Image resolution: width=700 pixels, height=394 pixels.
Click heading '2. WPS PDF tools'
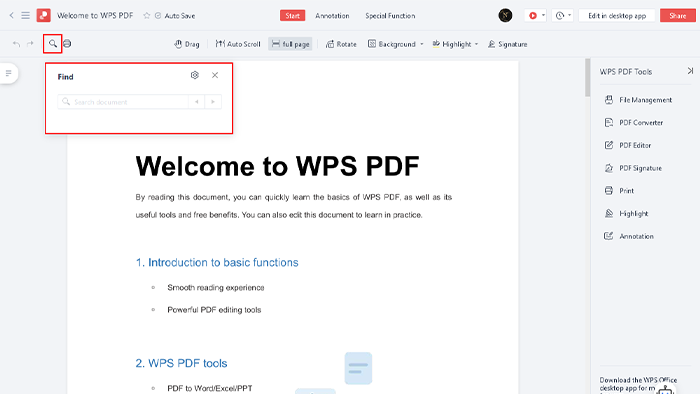(181, 363)
